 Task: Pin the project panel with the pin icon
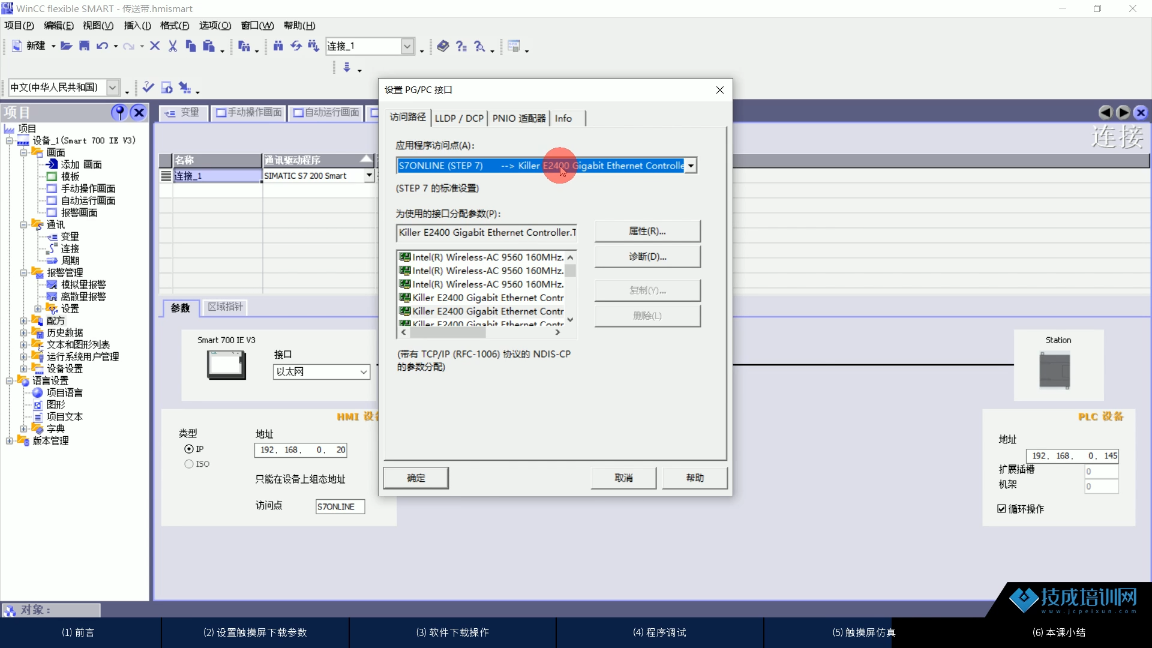tap(118, 112)
